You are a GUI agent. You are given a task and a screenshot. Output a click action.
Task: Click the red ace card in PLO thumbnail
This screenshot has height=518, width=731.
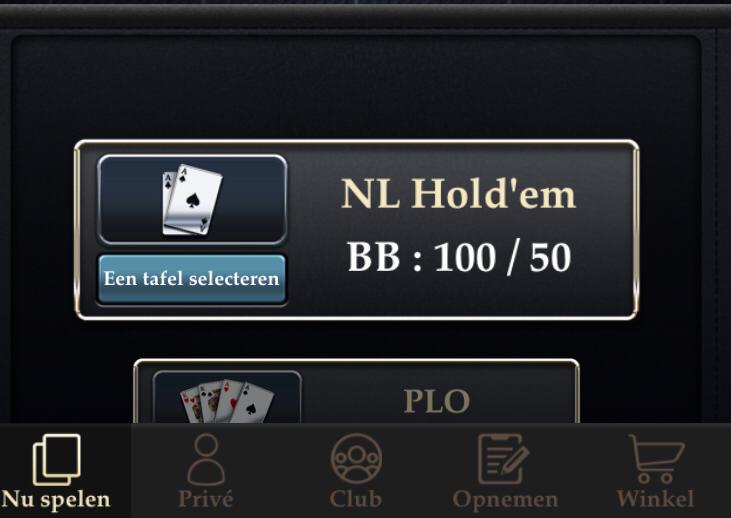[230, 401]
